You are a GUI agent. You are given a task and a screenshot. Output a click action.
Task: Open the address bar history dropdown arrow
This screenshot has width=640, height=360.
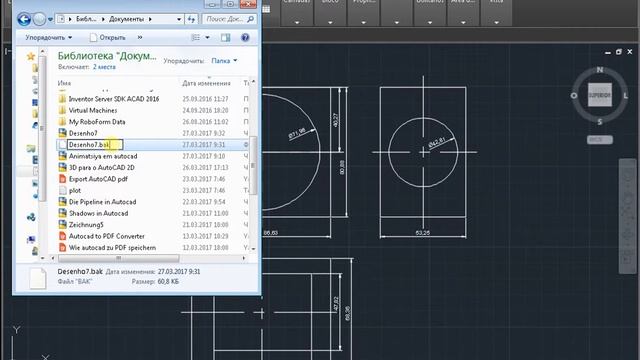pos(179,19)
